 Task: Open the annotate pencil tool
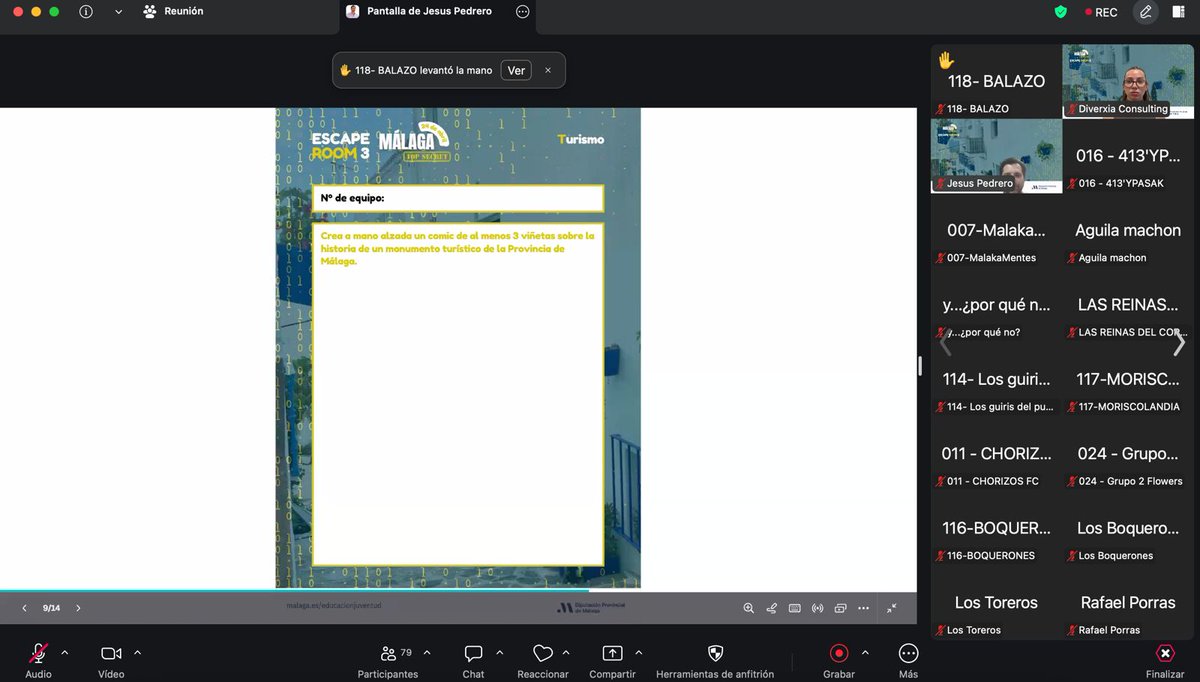coord(1146,12)
